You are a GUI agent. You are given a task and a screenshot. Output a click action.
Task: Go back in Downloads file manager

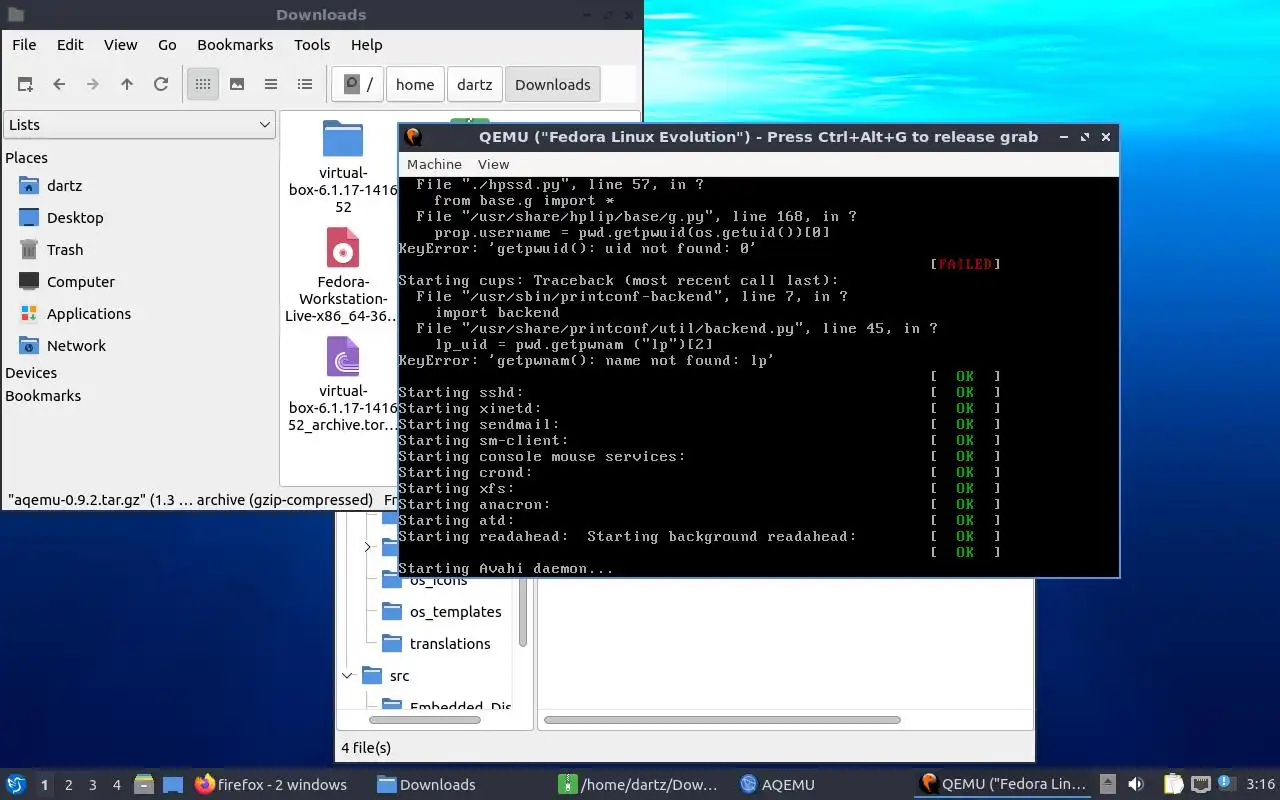coord(59,85)
